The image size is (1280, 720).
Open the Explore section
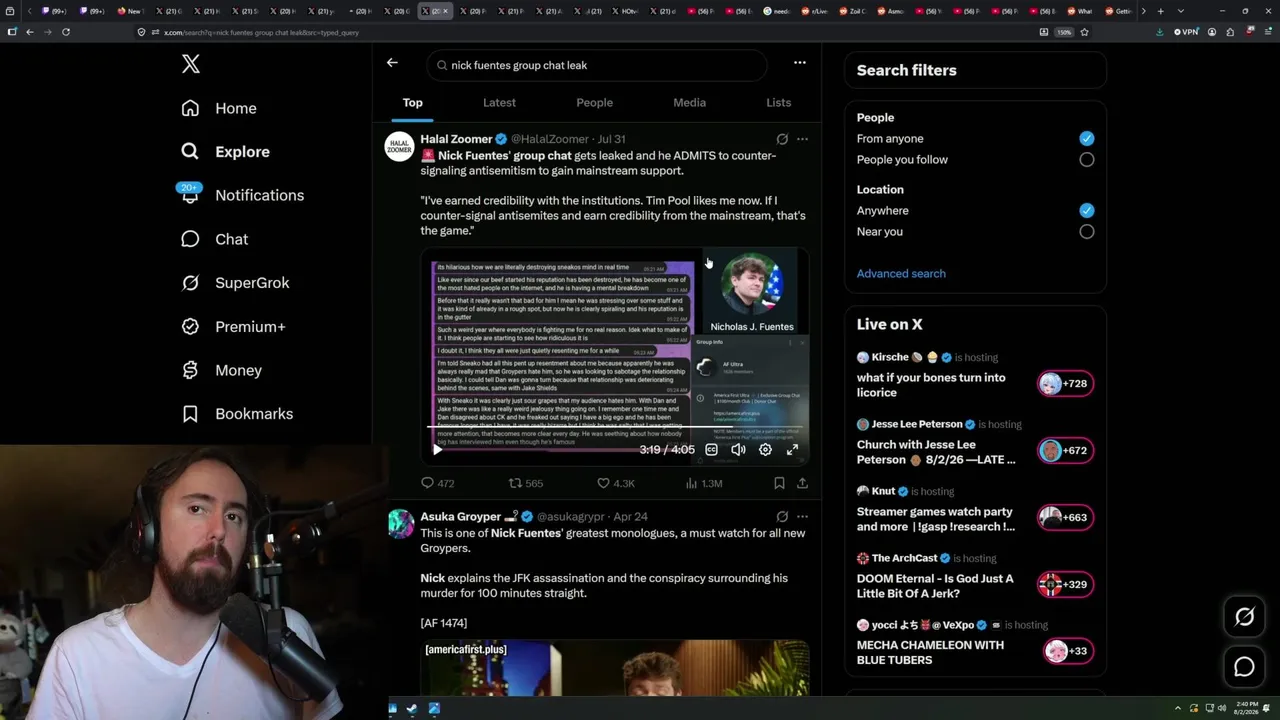(x=226, y=152)
